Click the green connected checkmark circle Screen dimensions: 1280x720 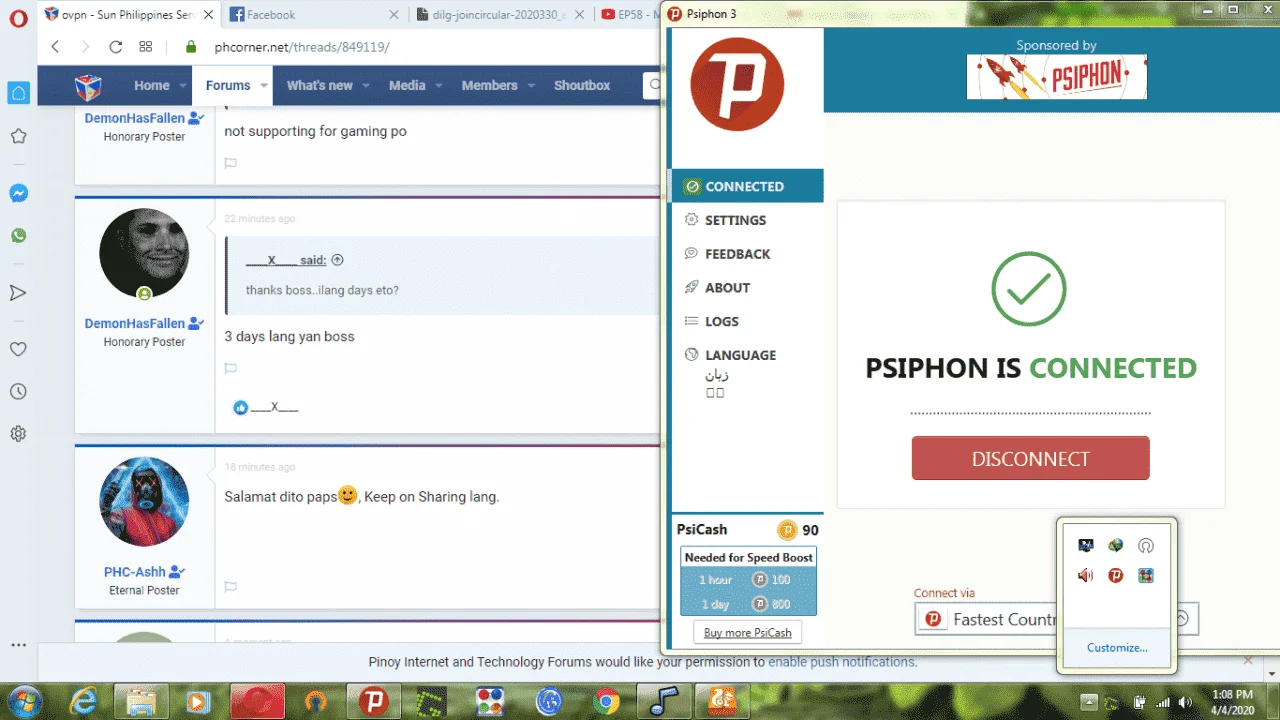click(x=1029, y=288)
